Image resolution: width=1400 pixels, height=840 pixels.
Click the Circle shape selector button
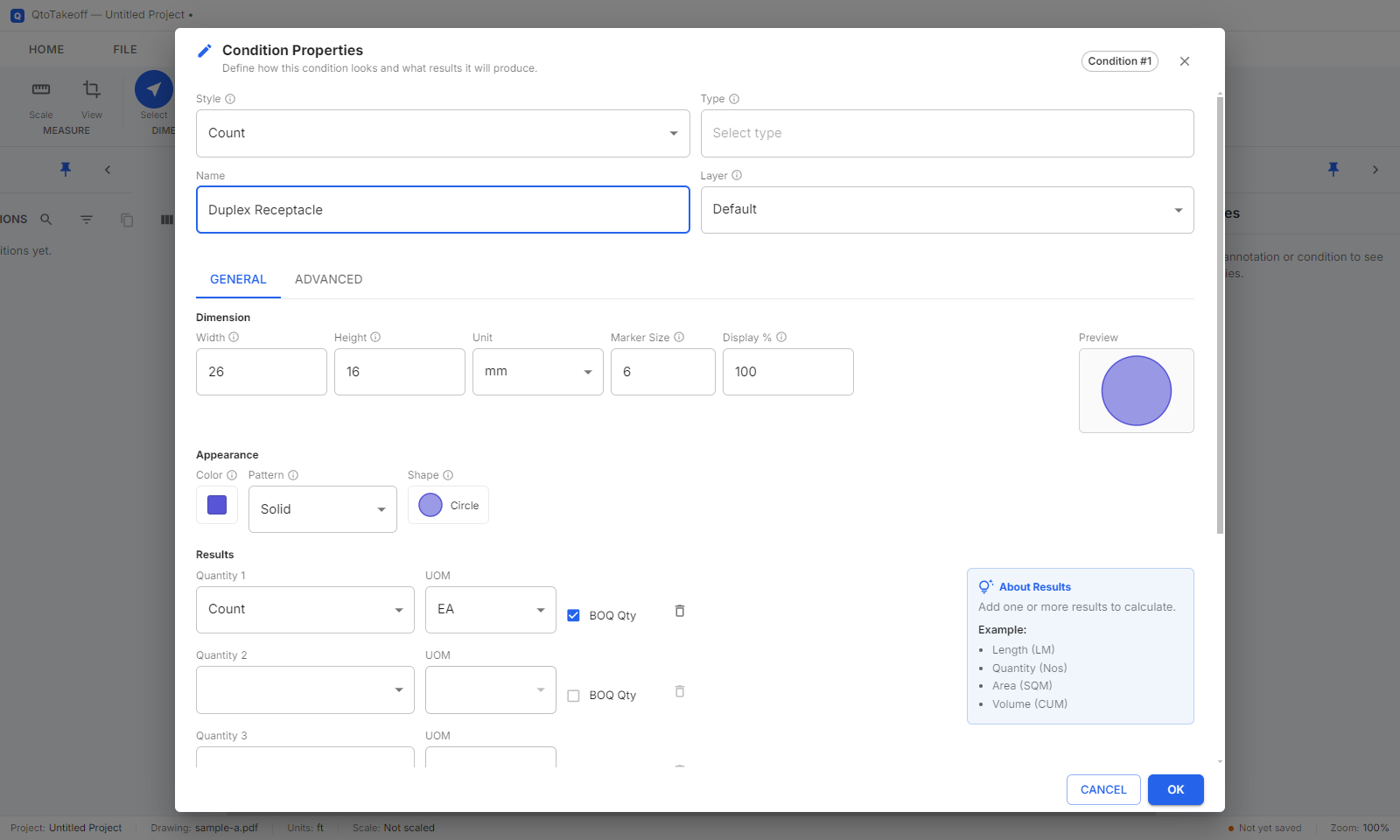coord(448,505)
